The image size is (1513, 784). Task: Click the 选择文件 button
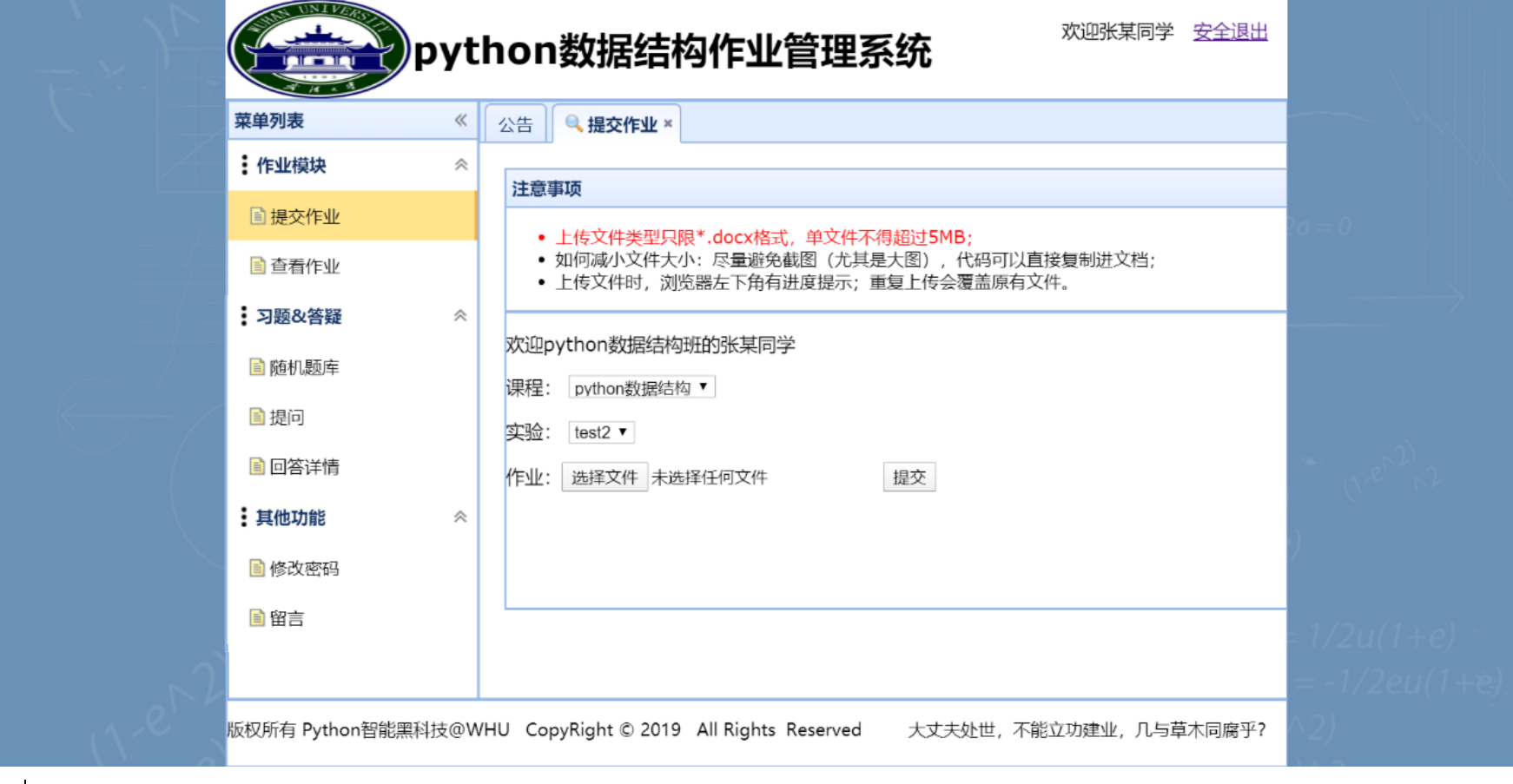pyautogui.click(x=605, y=477)
